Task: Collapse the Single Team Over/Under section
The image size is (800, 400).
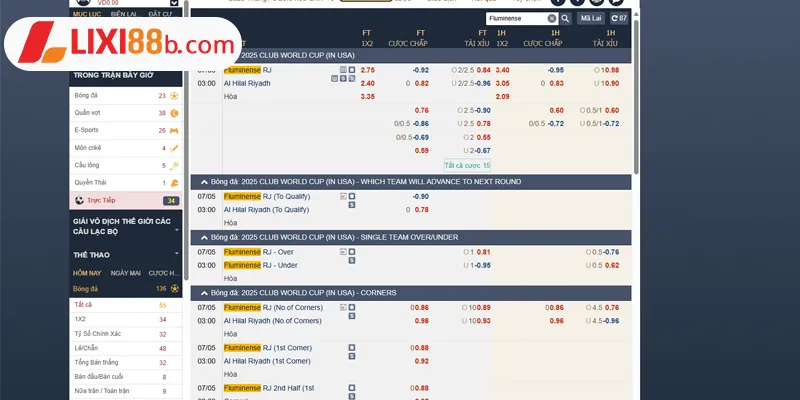Action: pyautogui.click(x=205, y=237)
